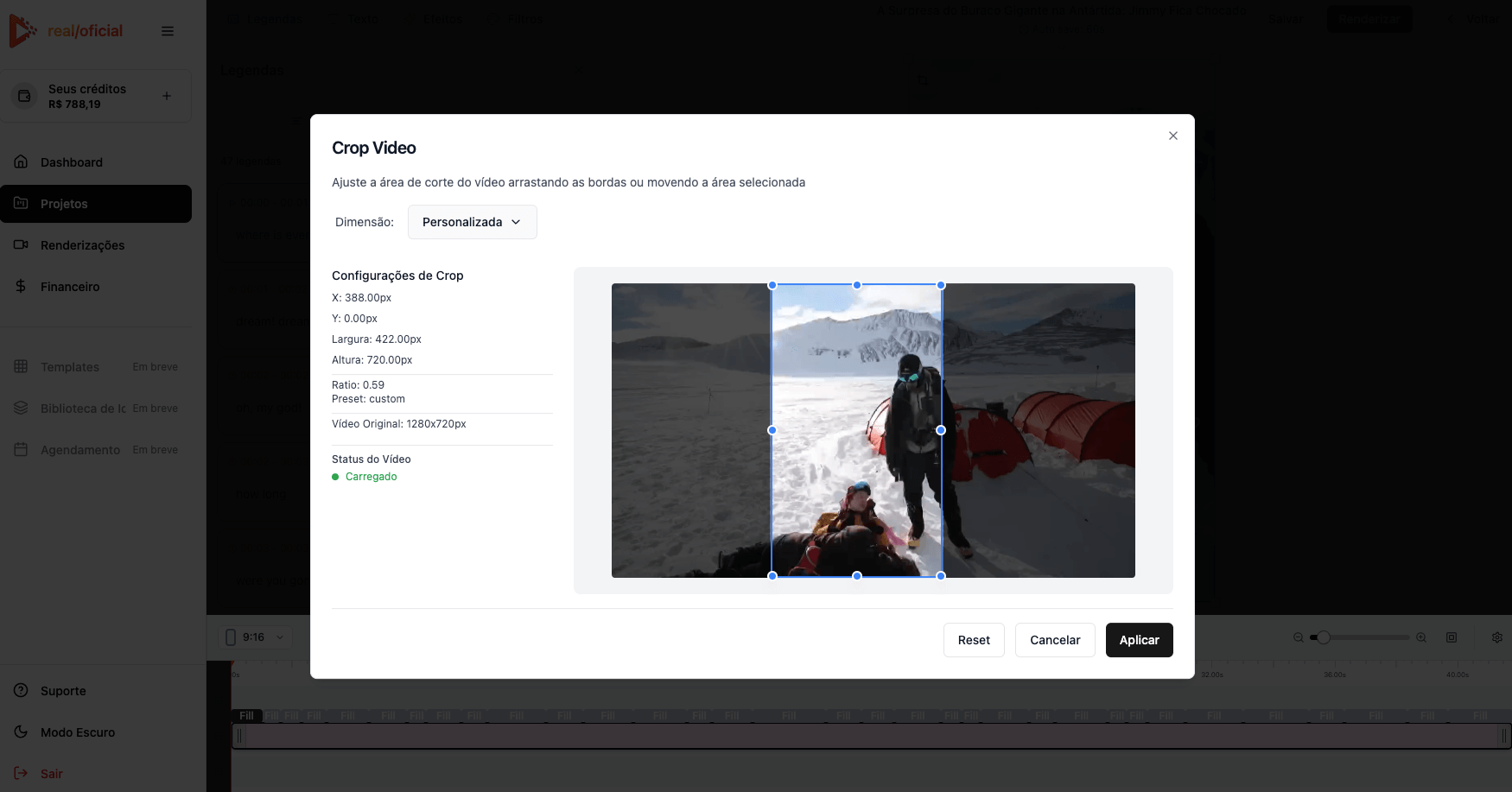Click the timeline zoom slider
1512x792 pixels.
[1360, 637]
